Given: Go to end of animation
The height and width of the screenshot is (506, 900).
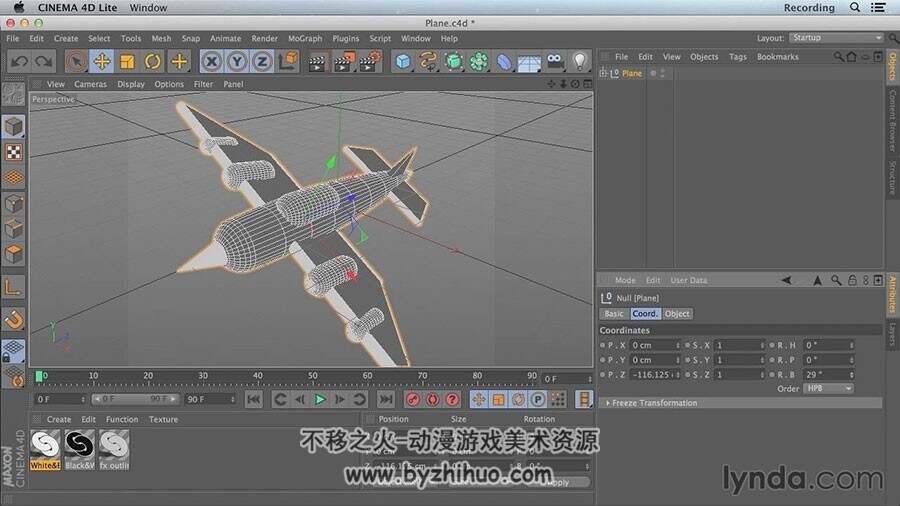Looking at the screenshot, I should point(386,399).
